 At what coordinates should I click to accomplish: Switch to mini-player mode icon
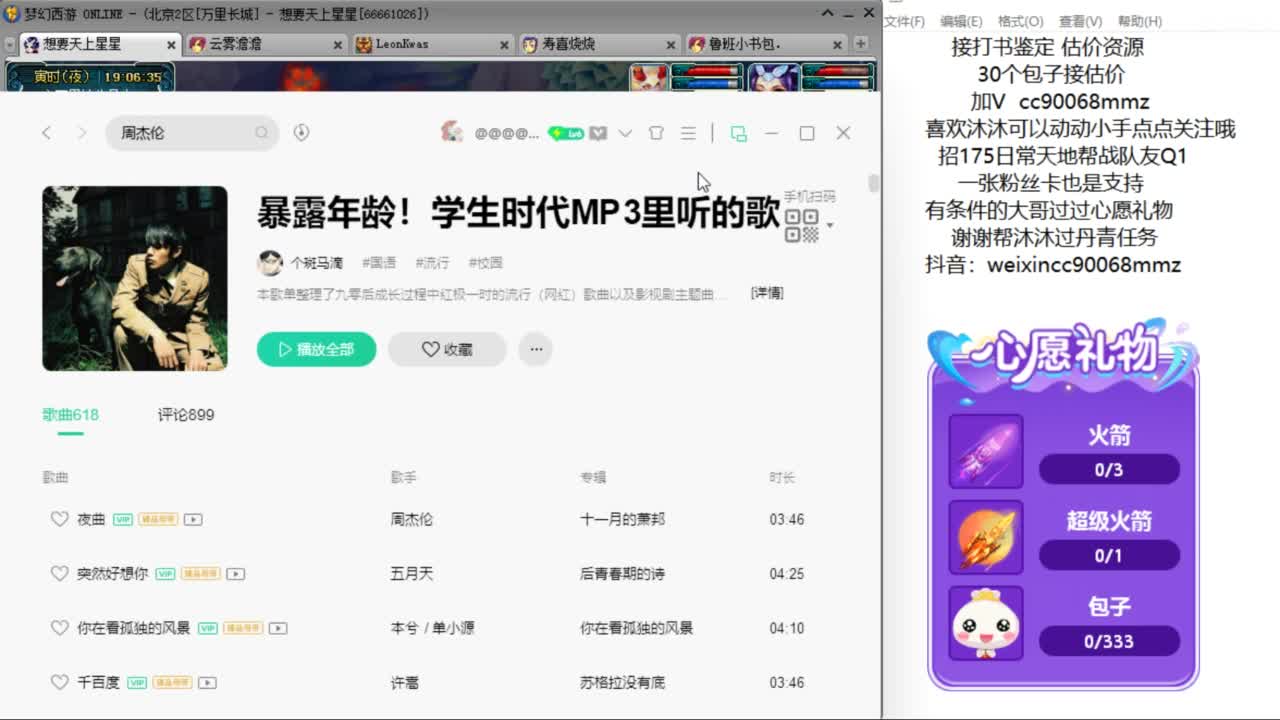pyautogui.click(x=740, y=132)
